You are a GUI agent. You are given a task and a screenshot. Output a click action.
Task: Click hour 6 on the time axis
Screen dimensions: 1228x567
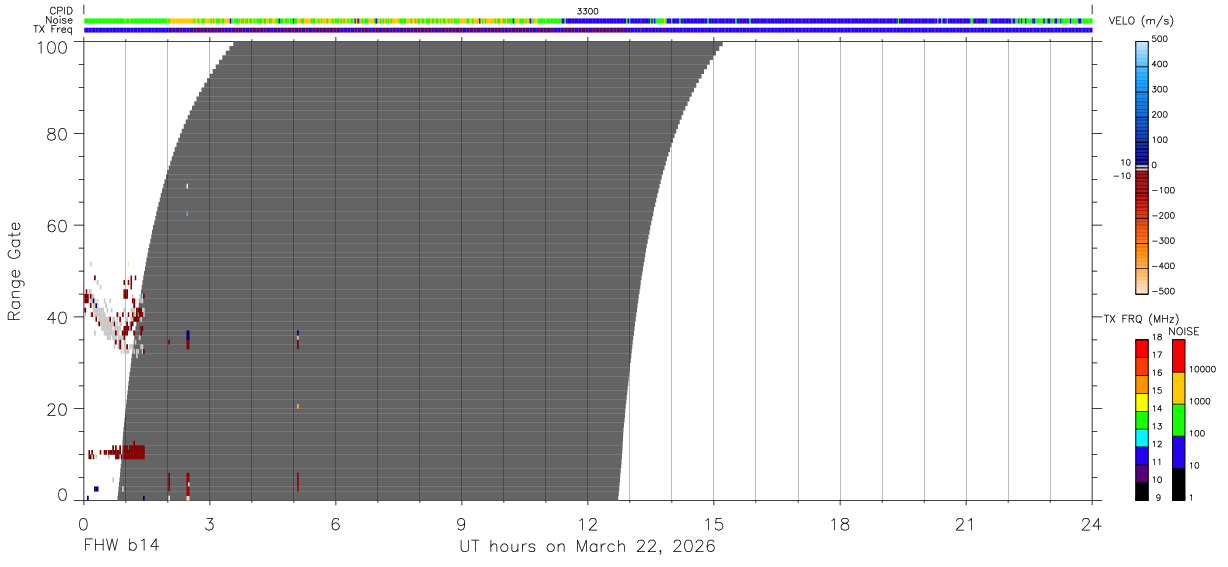pos(335,523)
